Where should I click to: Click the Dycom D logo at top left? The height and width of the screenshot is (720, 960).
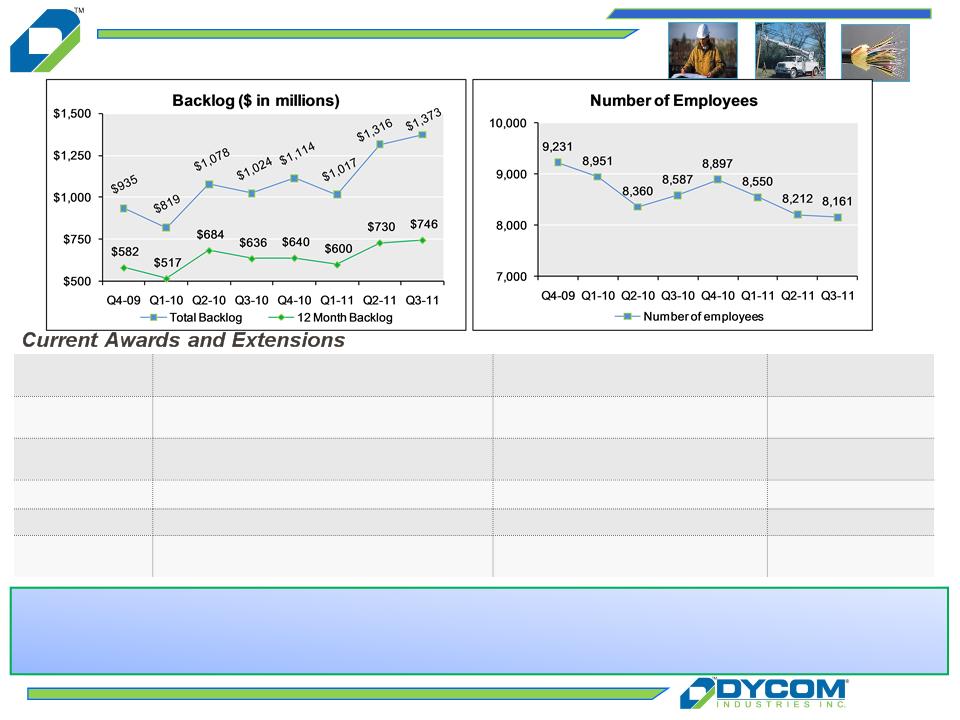click(x=45, y=40)
